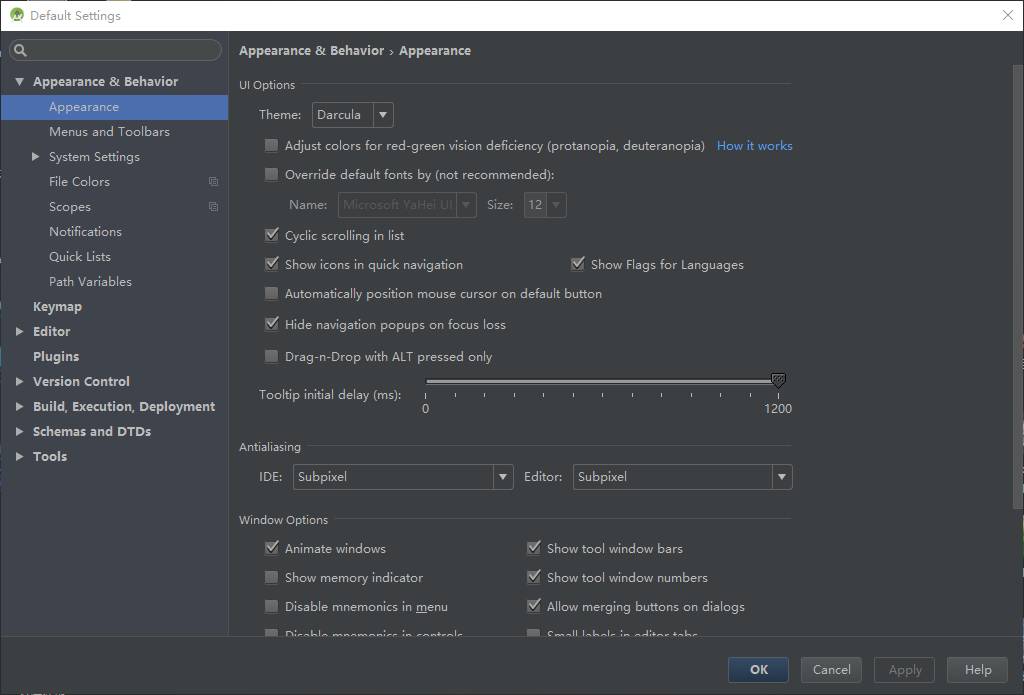Uncheck Hide navigation popups on focus loss
Screen dimensions: 1024x695
coord(272,323)
